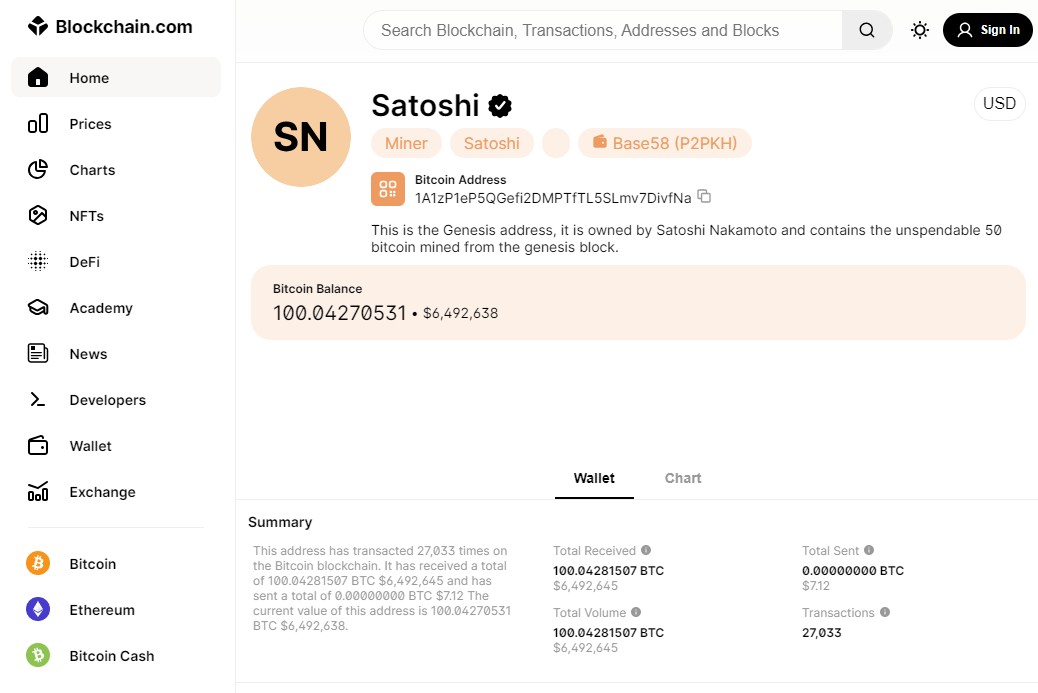The height and width of the screenshot is (693, 1038).
Task: Click the Blockchain.com logo
Action: point(110,27)
